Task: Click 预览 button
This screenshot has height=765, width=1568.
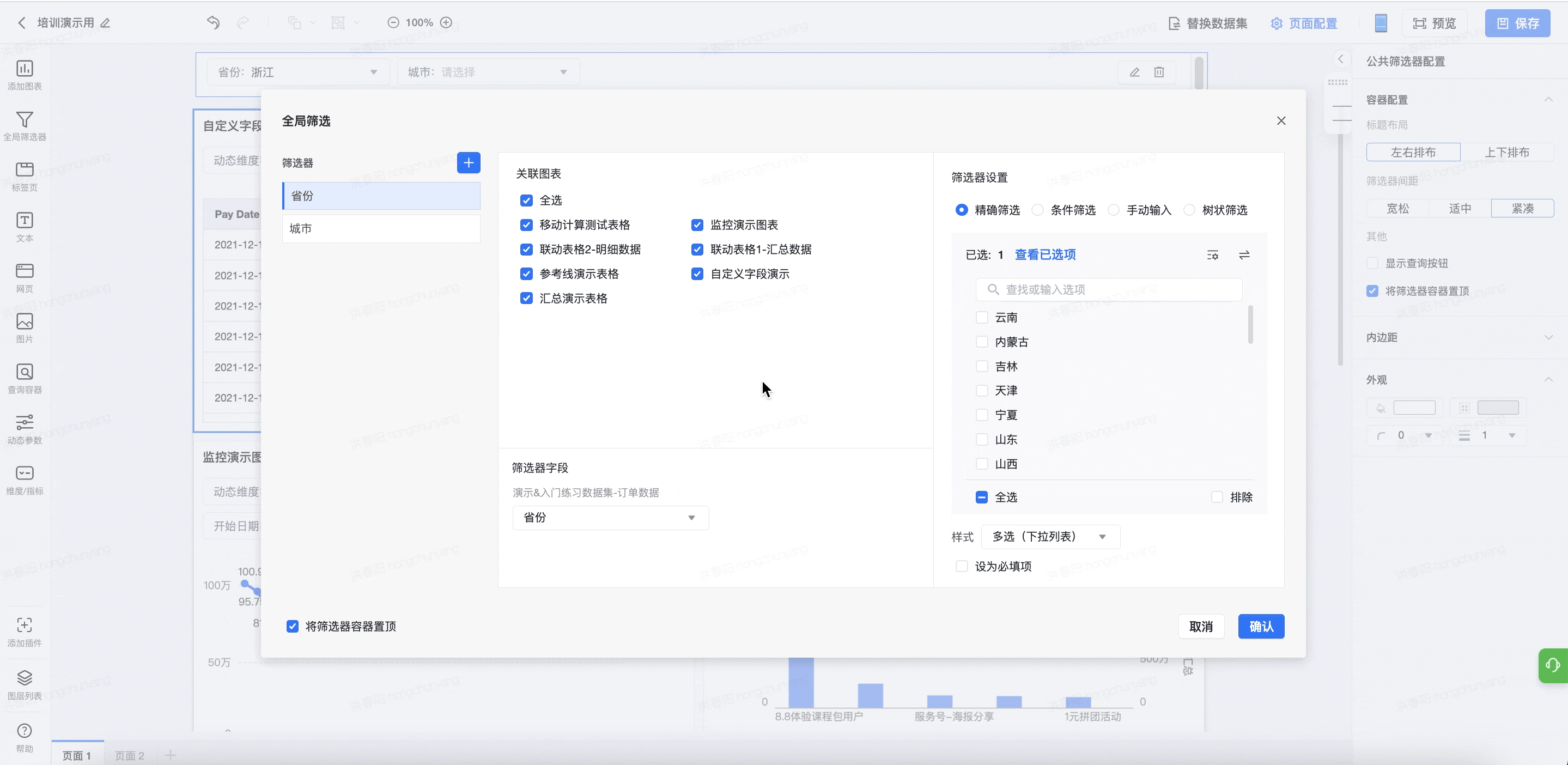Action: pos(1435,23)
